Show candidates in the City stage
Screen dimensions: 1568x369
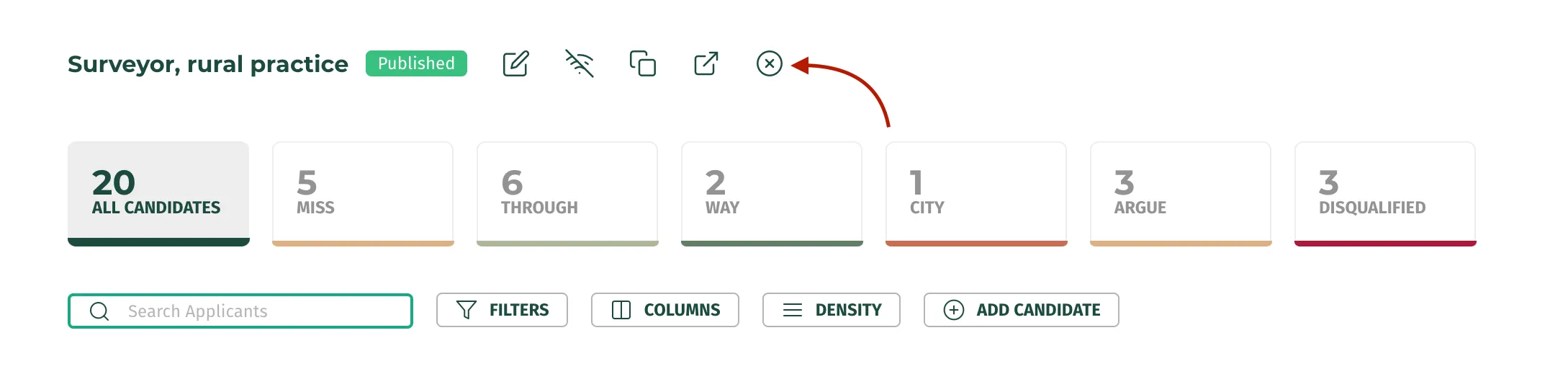[976, 194]
